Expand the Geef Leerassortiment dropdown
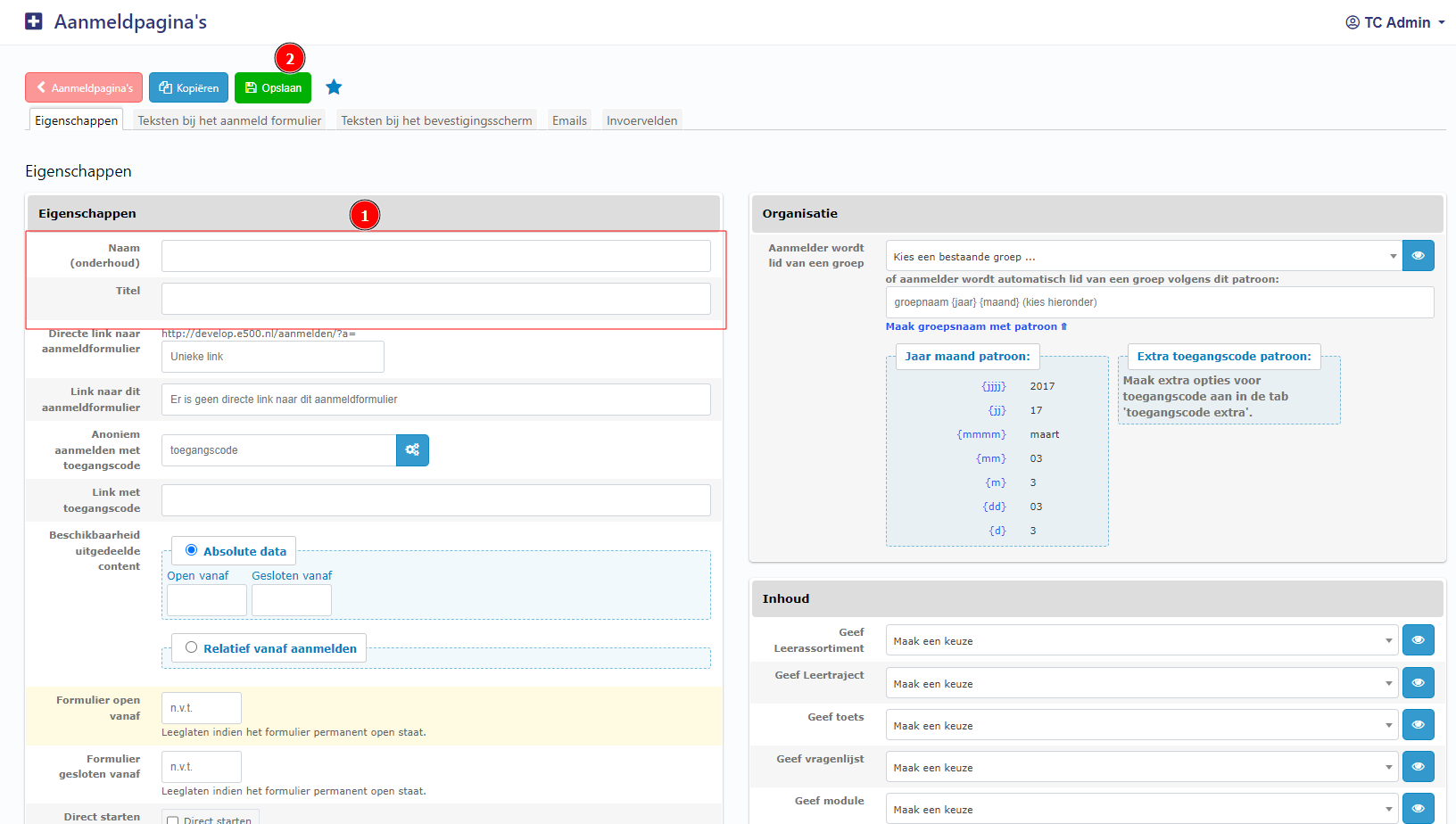The width and height of the screenshot is (1456, 824). [x=1141, y=641]
